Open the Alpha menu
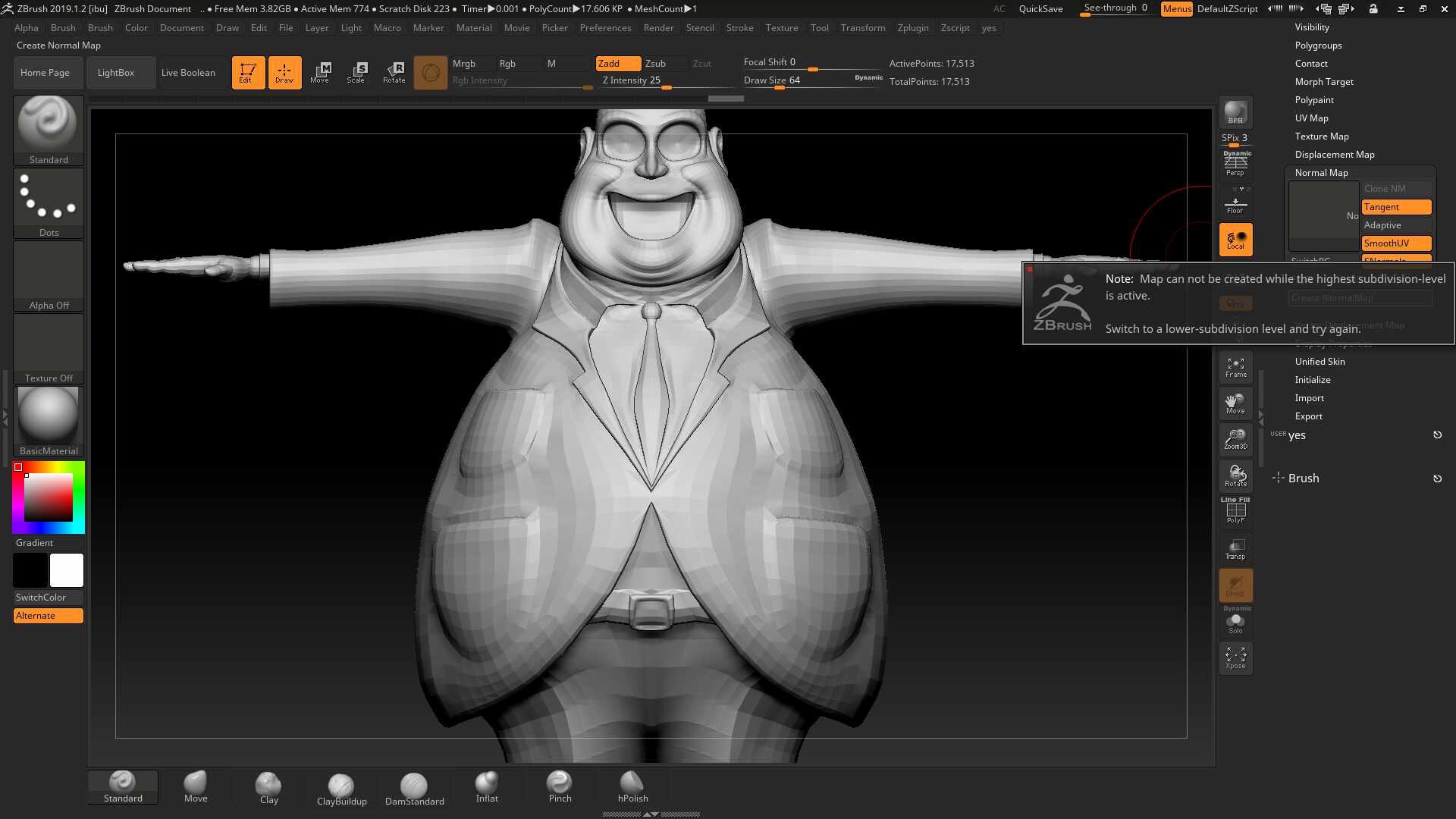Screen dimensions: 1456x819 pos(27,28)
